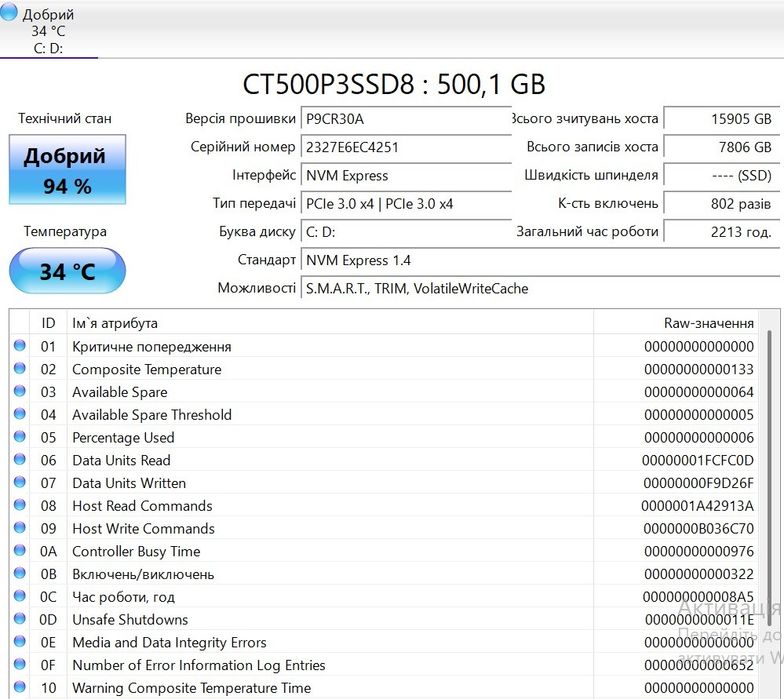The image size is (784, 699).
Task: Click status dot for Available Spare row
Action: tap(20, 391)
